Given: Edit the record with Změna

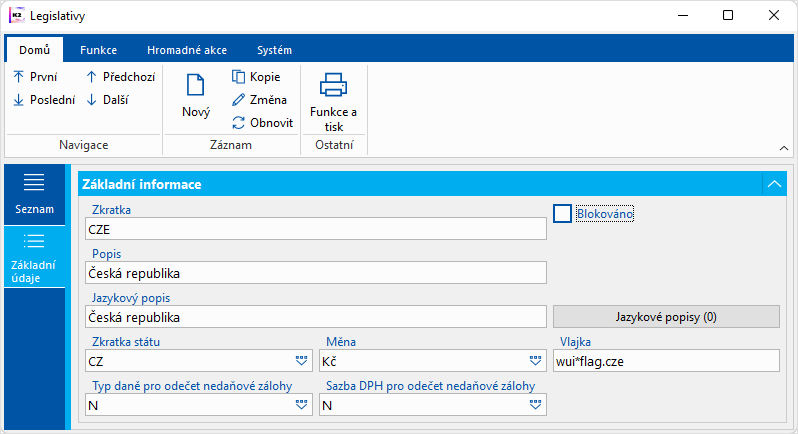Looking at the screenshot, I should point(260,100).
